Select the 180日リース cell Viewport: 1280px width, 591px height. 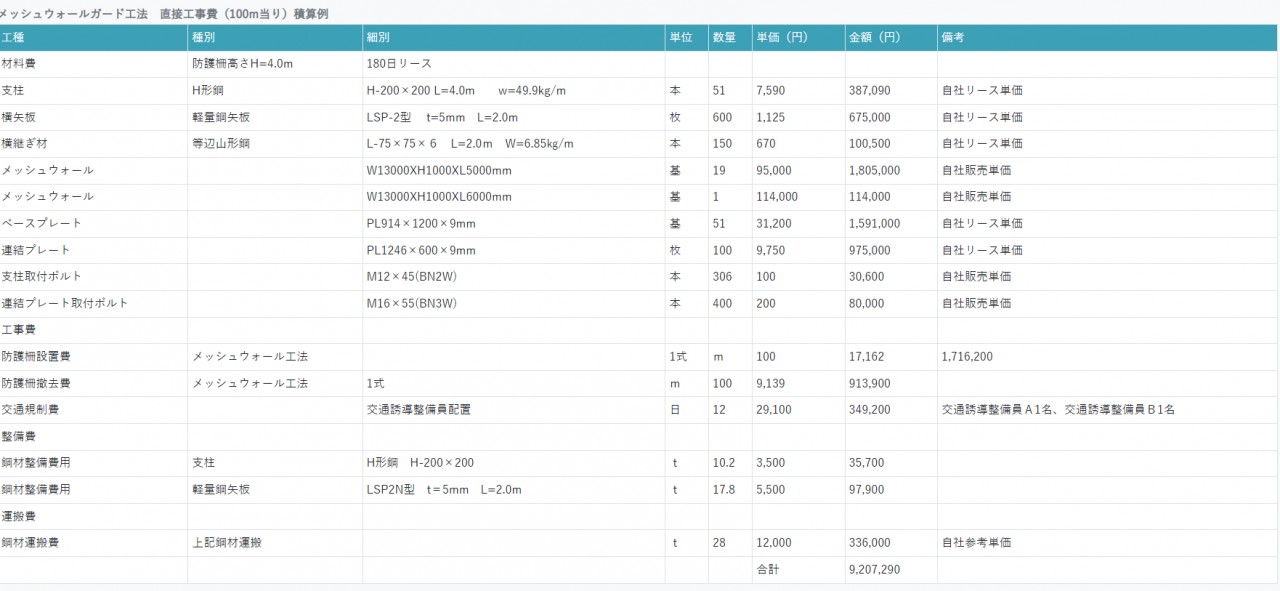pos(399,64)
